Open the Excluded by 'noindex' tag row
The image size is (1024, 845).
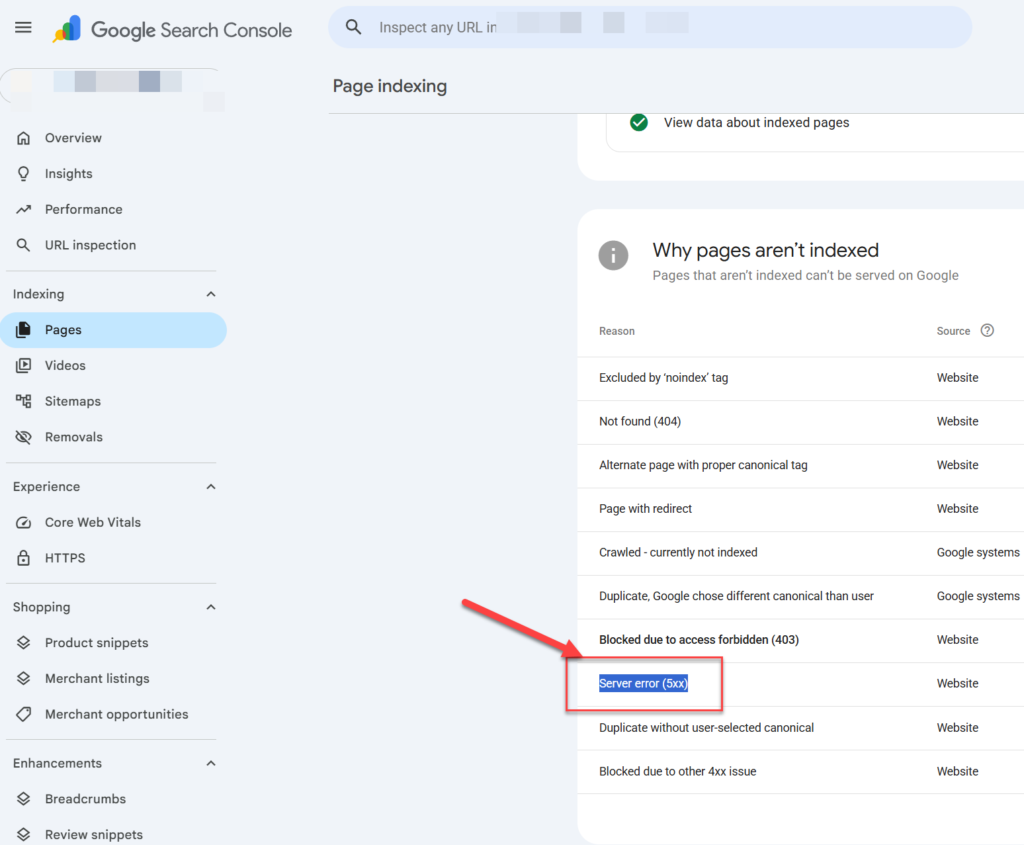801,378
